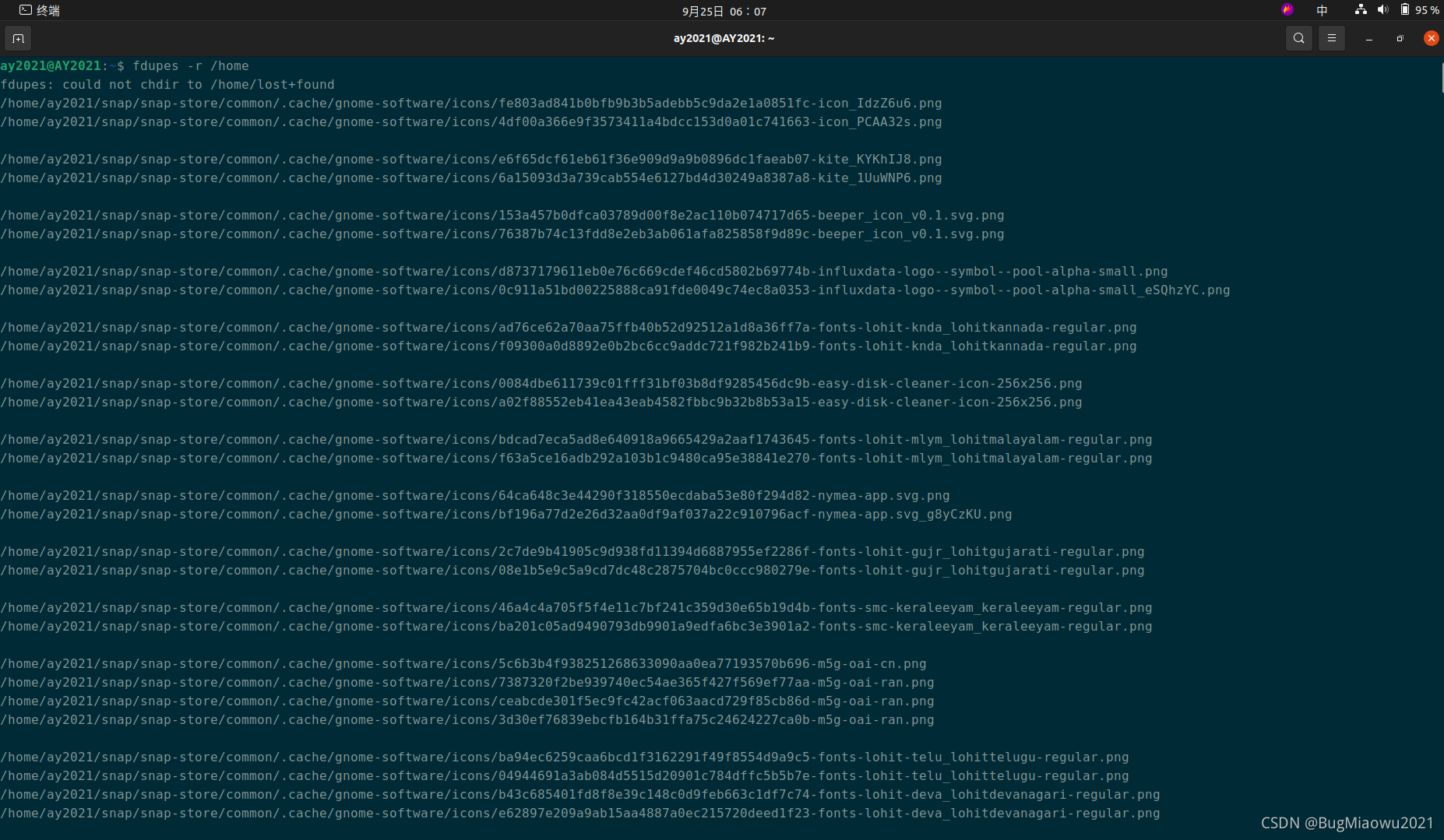This screenshot has height=840, width=1444.
Task: Click the 2c7de9b4 lohitgujarati-regular.png line
Action: coord(572,552)
